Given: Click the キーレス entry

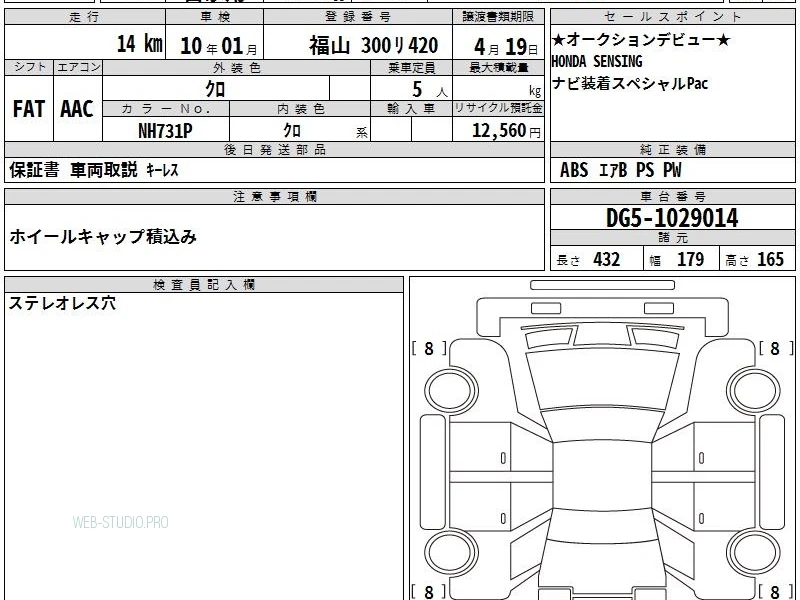Looking at the screenshot, I should coord(163,170).
